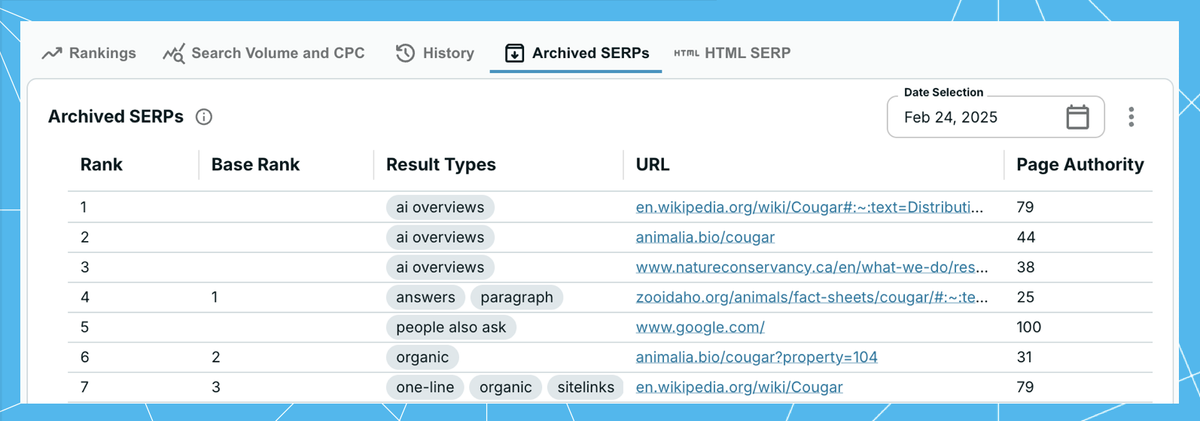Select the Archived SERPs tab

(x=576, y=53)
